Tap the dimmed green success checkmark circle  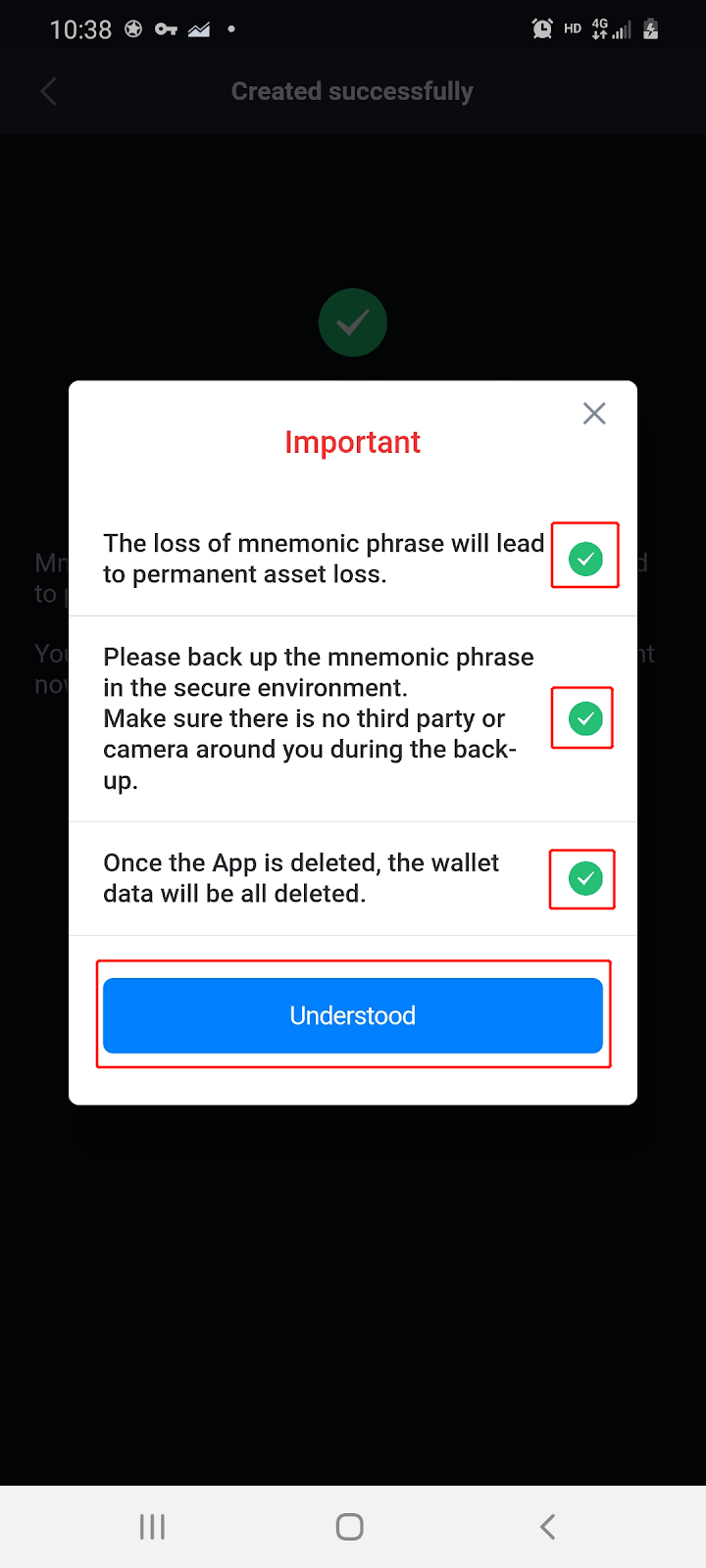click(353, 322)
